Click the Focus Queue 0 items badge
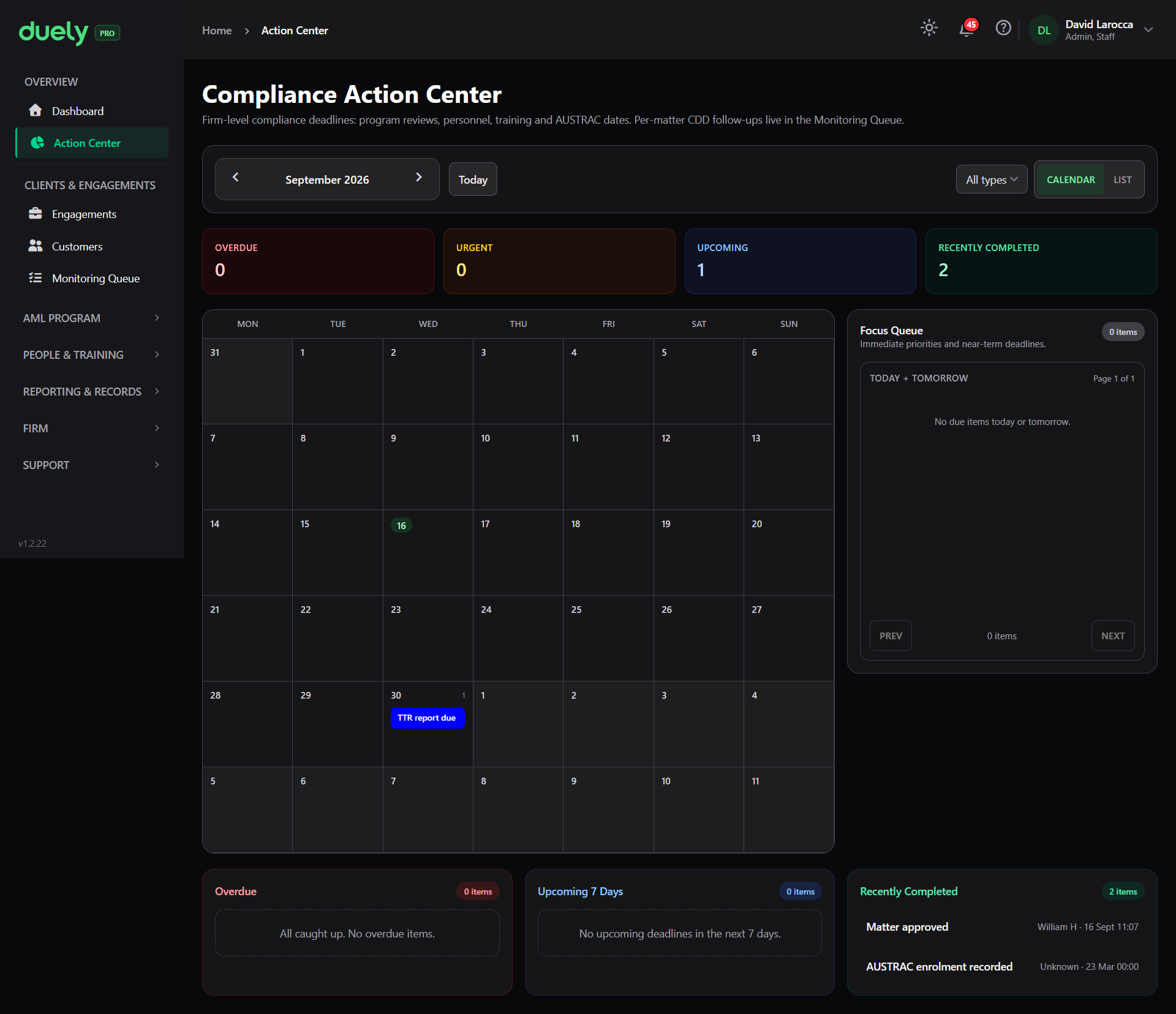The width and height of the screenshot is (1176, 1014). pos(1123,332)
